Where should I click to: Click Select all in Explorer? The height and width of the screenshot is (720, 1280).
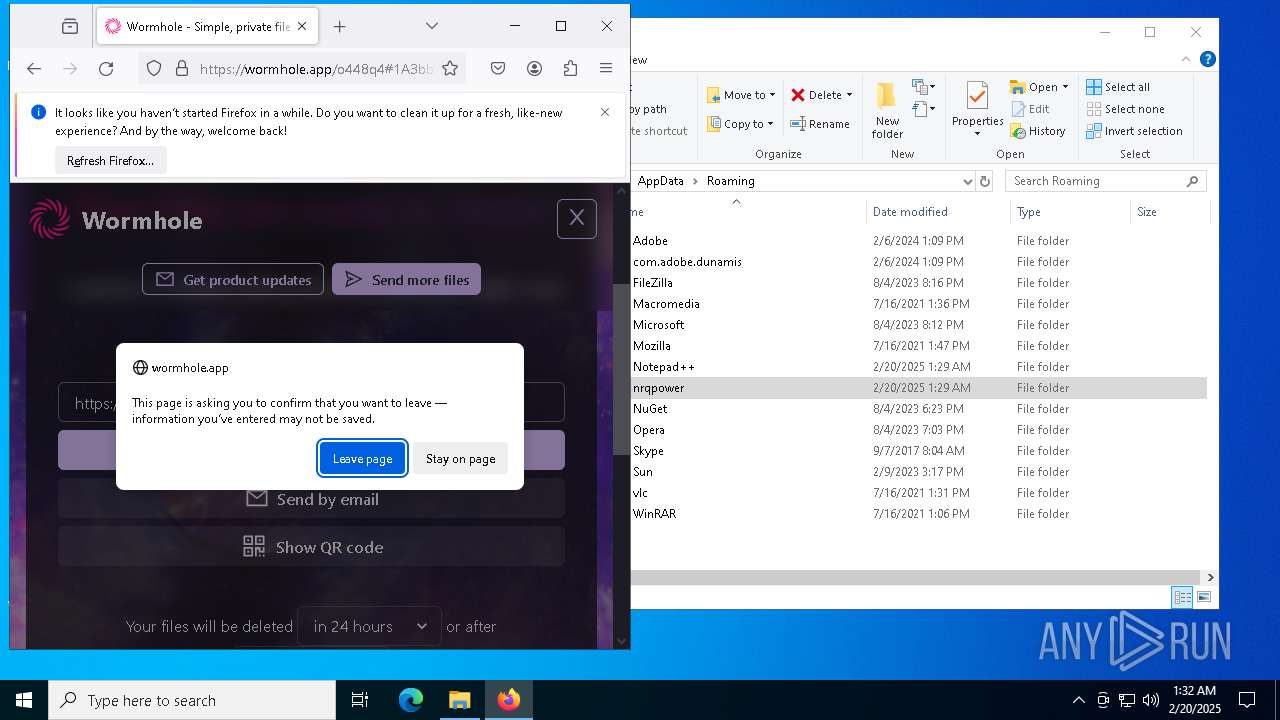1118,87
